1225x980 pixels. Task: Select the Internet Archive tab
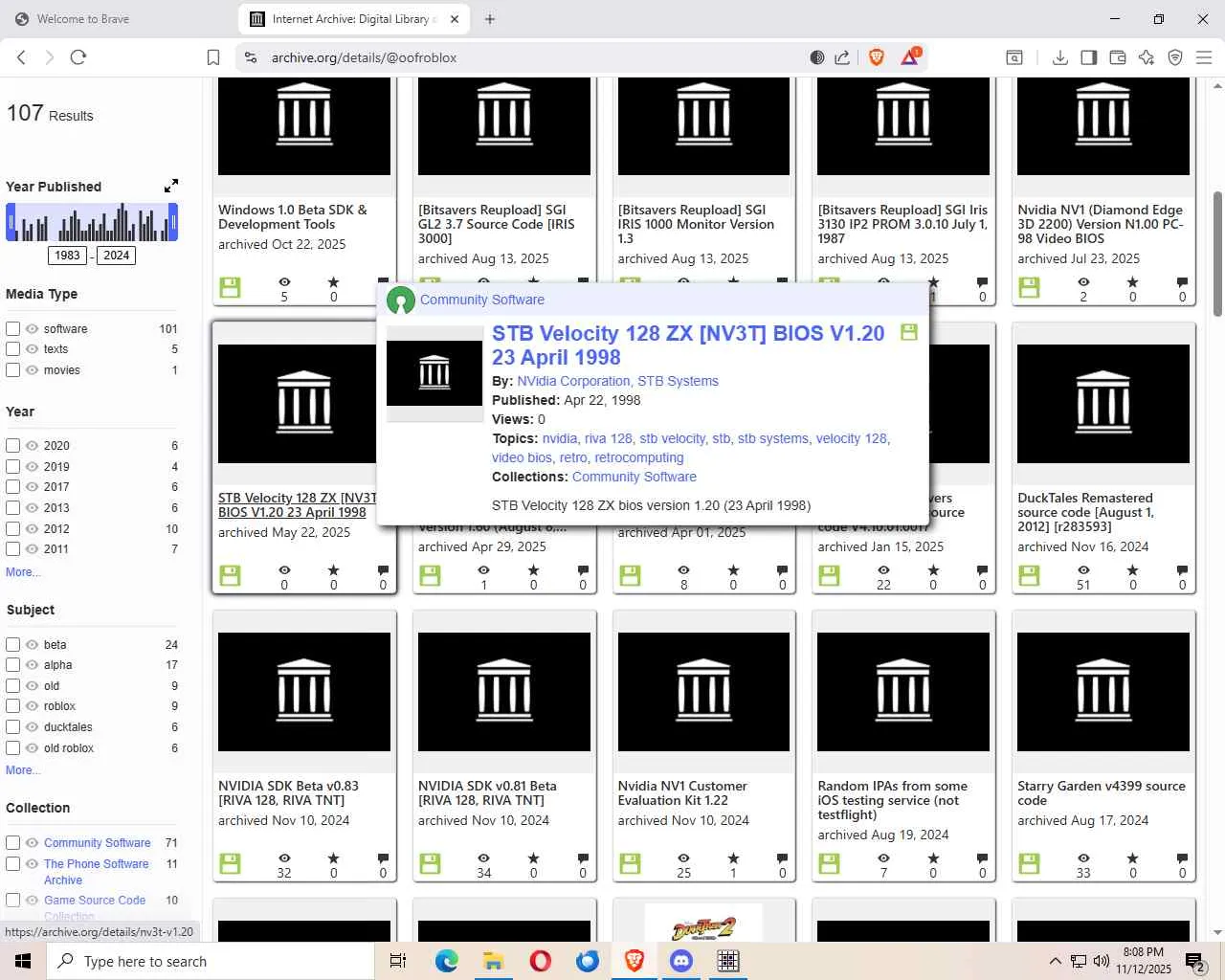pos(353,19)
